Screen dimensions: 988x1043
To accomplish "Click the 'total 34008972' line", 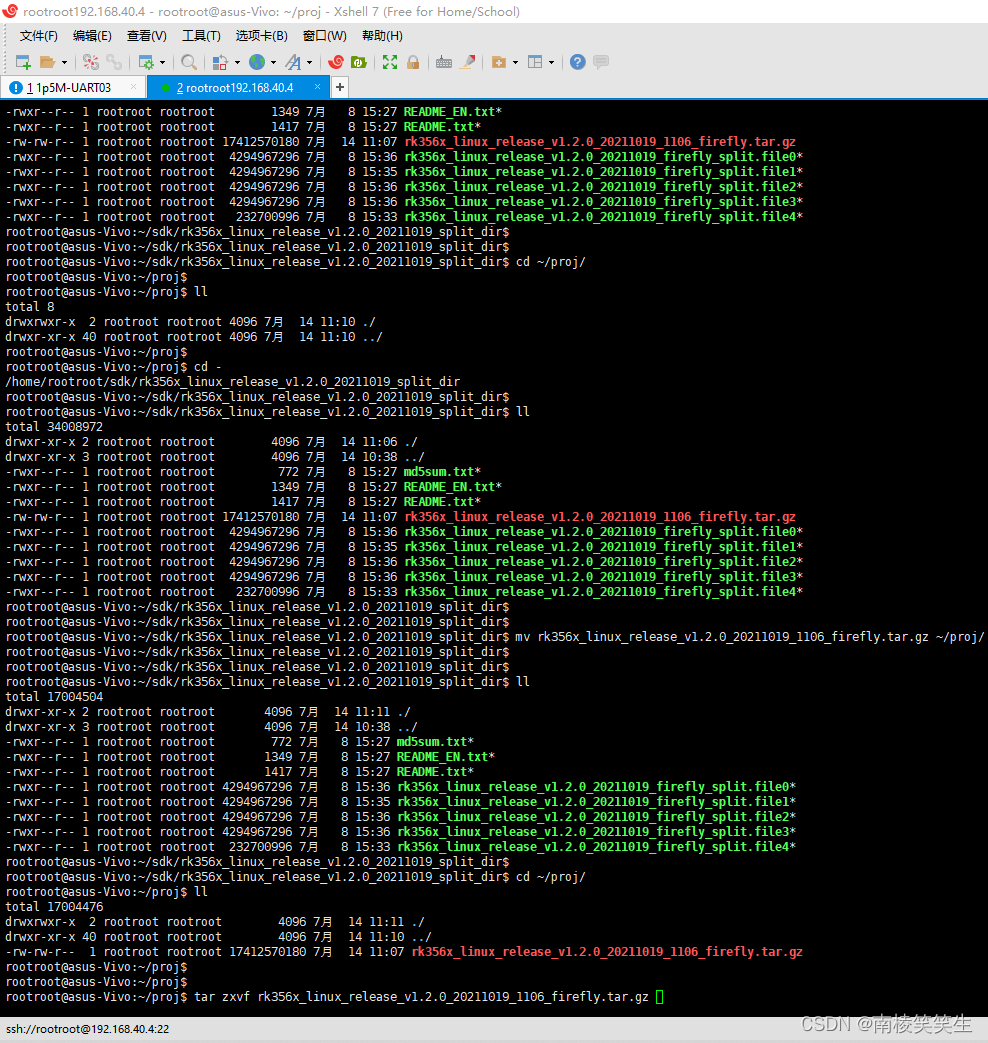I will [x=55, y=426].
